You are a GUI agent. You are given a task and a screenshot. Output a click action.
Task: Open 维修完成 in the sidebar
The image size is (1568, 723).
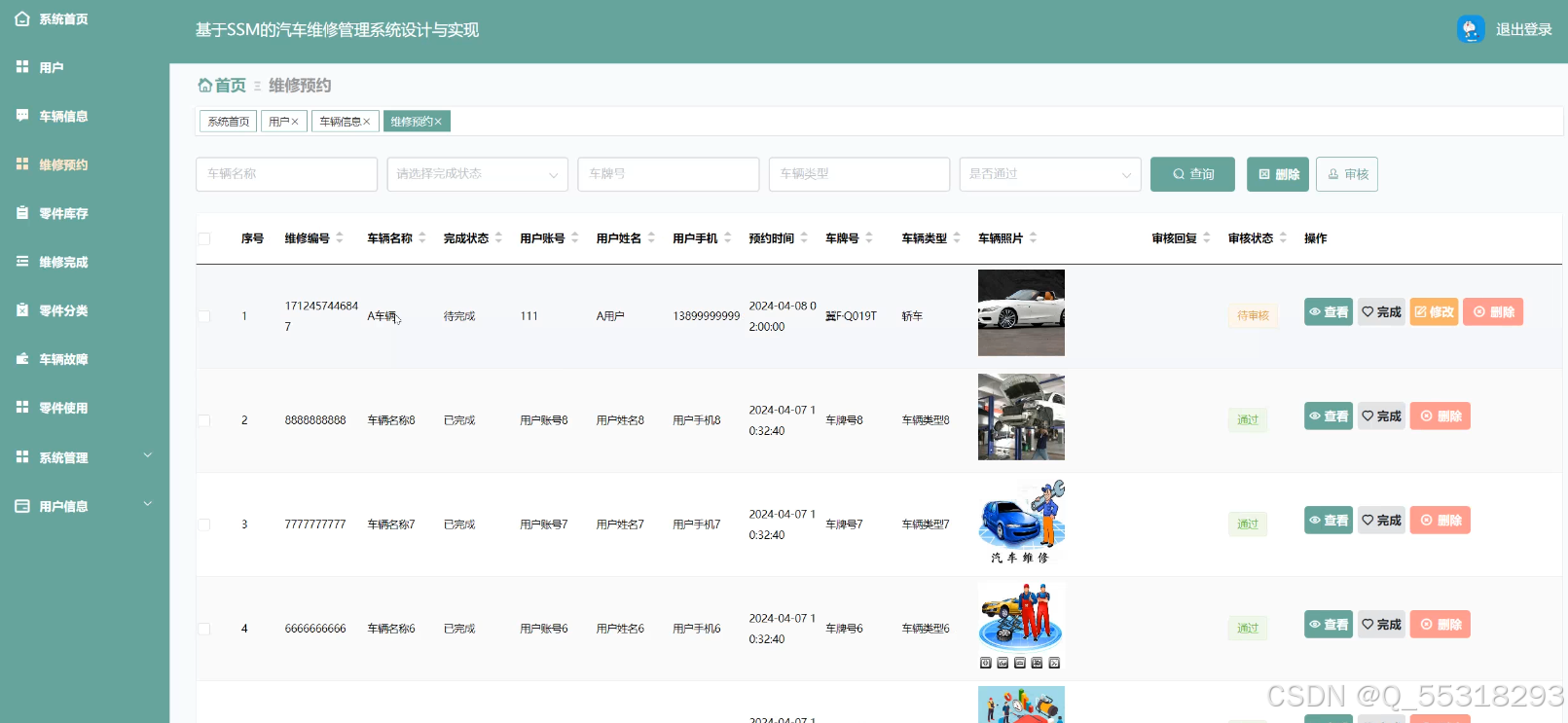pos(63,263)
